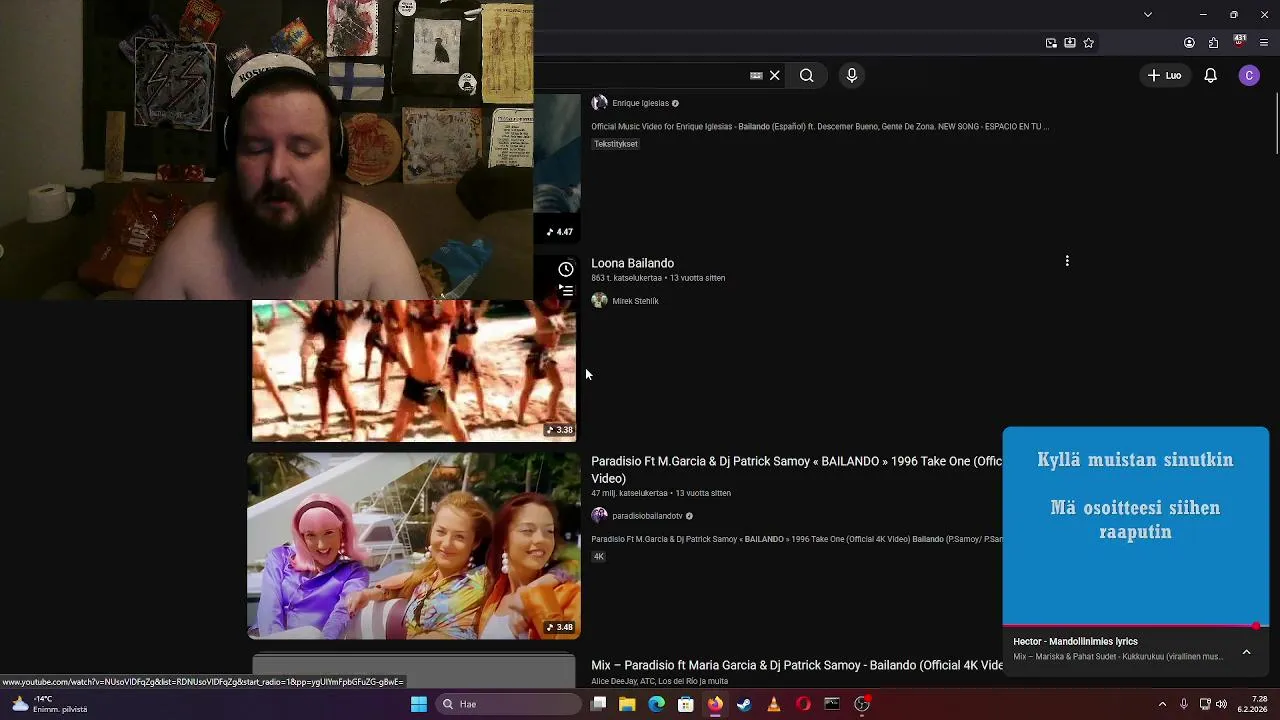Play the Paradisio Bailando thumbnail
Screen dimensions: 1280x720
point(414,546)
